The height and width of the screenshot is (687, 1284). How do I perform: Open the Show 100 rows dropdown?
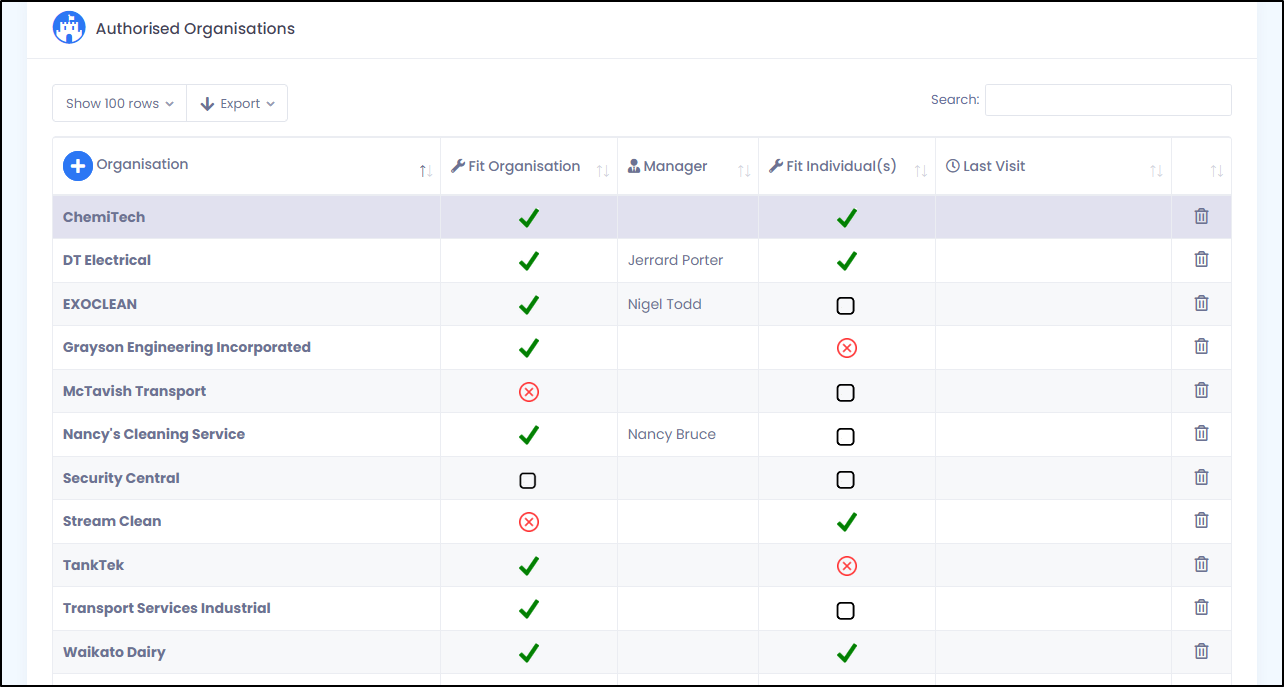click(x=119, y=104)
